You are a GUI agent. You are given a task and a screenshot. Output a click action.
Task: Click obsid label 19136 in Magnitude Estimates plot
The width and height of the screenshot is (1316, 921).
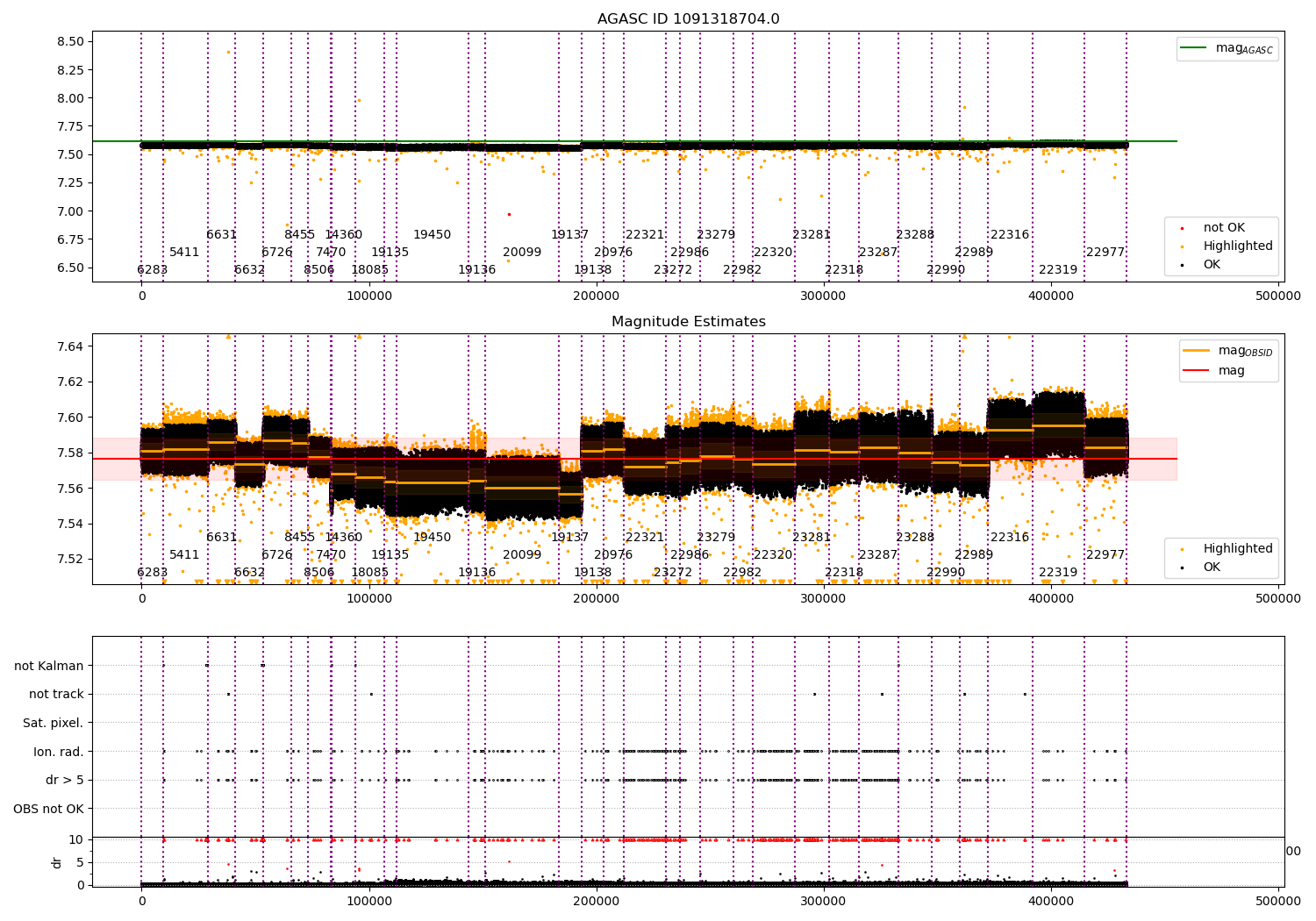(476, 573)
